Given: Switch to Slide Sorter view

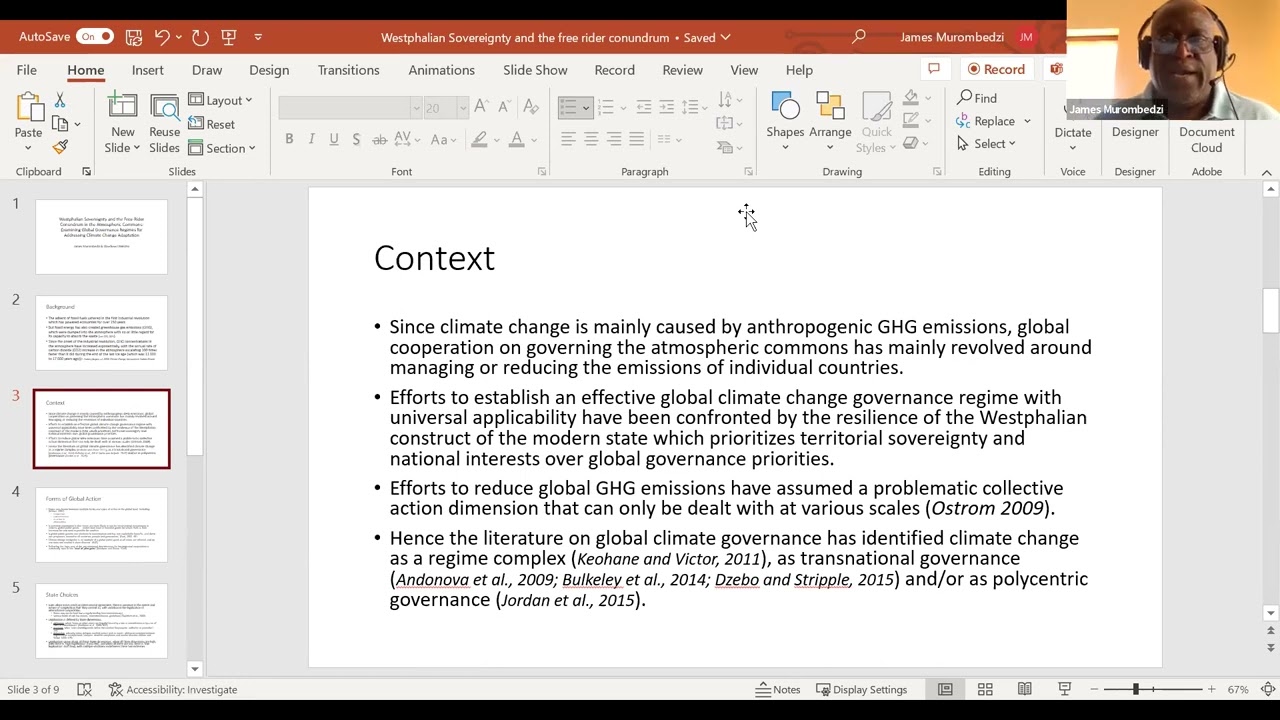Looking at the screenshot, I should [x=985, y=689].
